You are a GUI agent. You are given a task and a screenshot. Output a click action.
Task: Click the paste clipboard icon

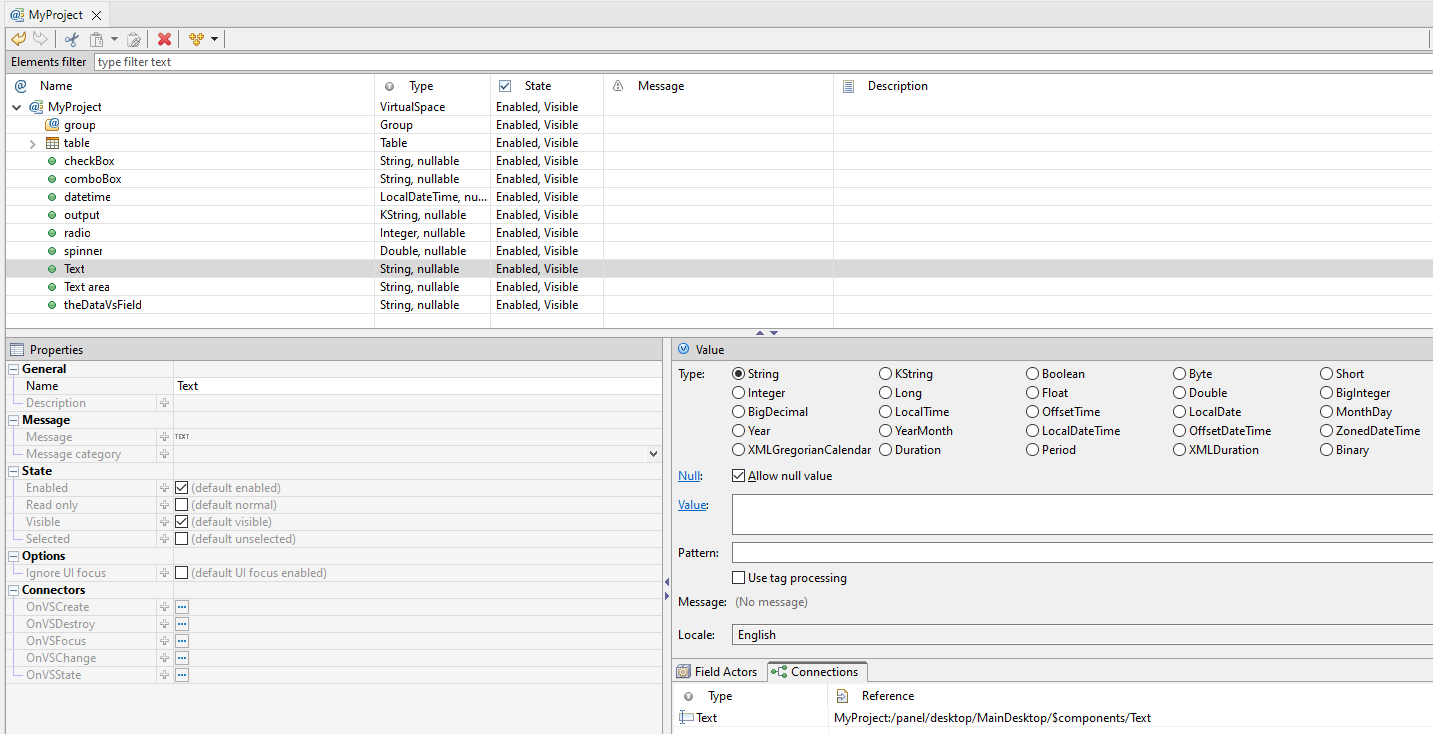[x=97, y=39]
